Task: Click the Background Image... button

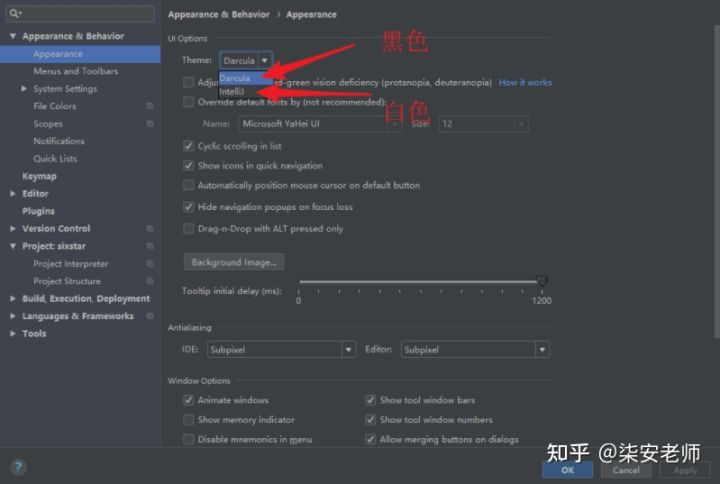Action: [x=235, y=262]
